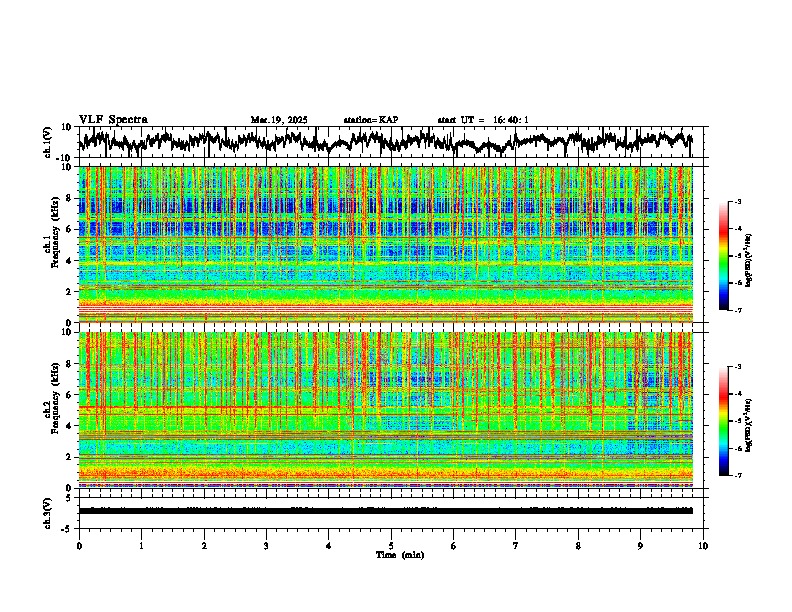792x612 pixels.
Task: Pick the ch.1 spectrogram color scale bar
Action: pos(724,256)
